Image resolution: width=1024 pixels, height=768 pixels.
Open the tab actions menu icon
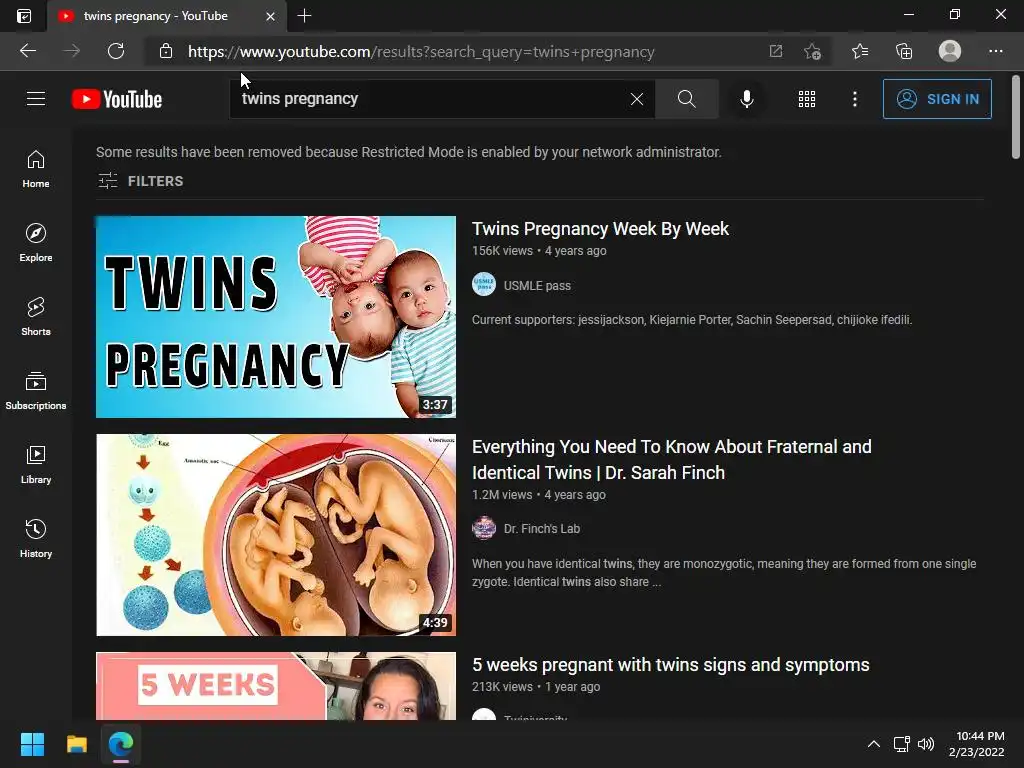[x=24, y=16]
